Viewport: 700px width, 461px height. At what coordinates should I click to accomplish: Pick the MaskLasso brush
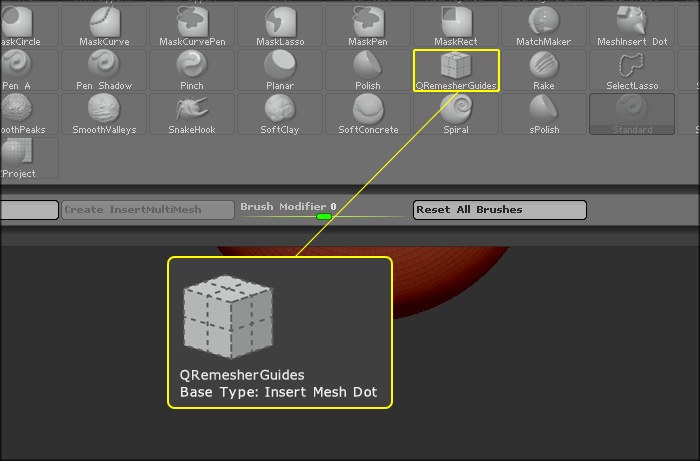pyautogui.click(x=280, y=26)
